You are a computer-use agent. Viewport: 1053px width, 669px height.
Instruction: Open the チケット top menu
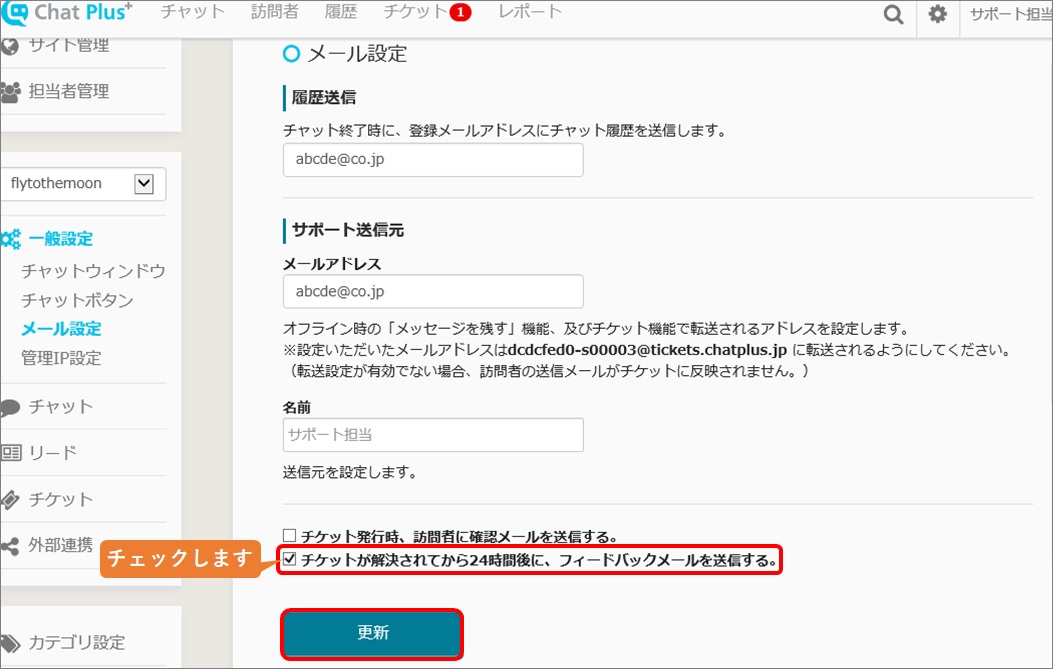pyautogui.click(x=415, y=11)
